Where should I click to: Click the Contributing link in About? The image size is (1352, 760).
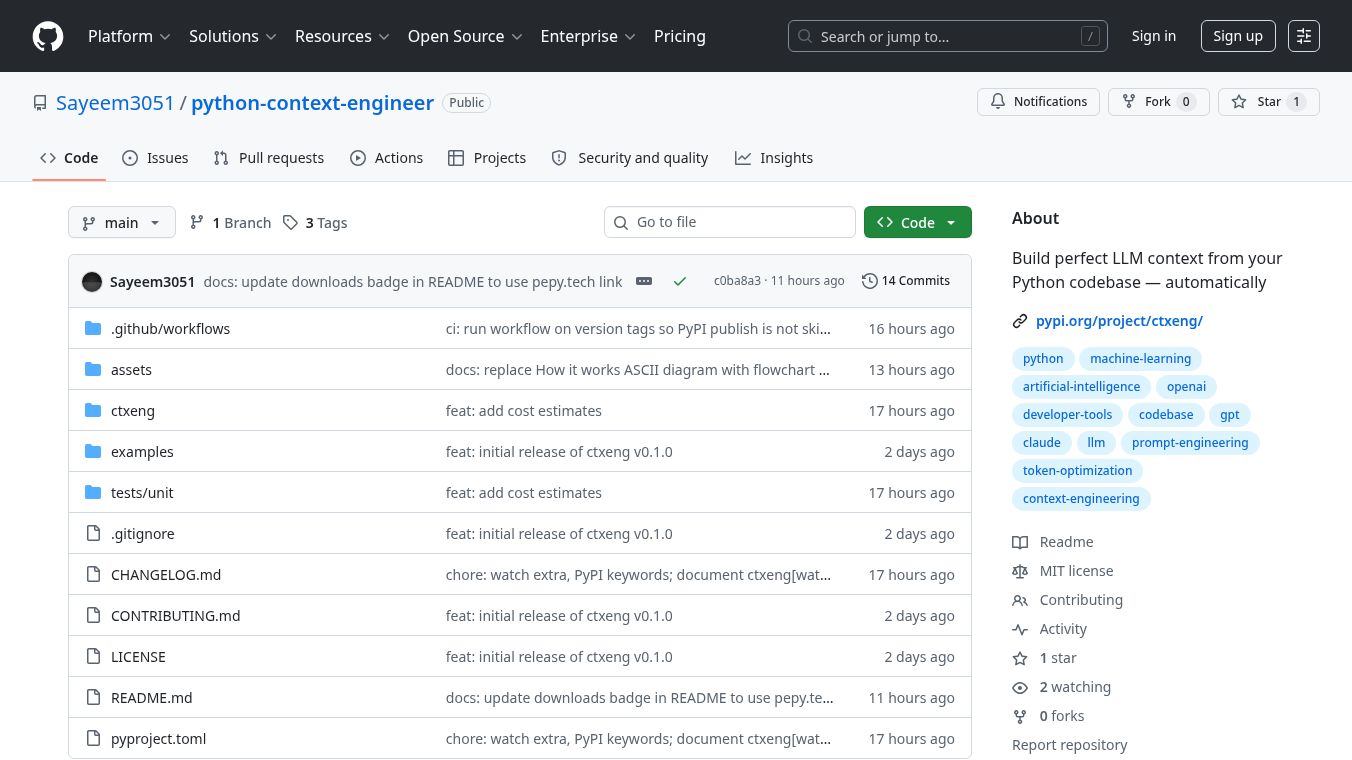[1081, 600]
